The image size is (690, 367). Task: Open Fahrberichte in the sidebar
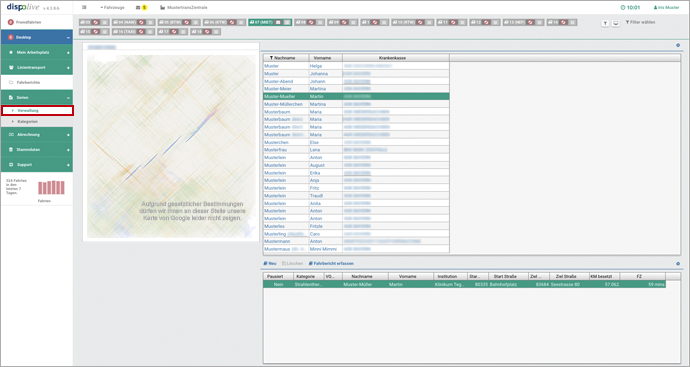pos(37,82)
